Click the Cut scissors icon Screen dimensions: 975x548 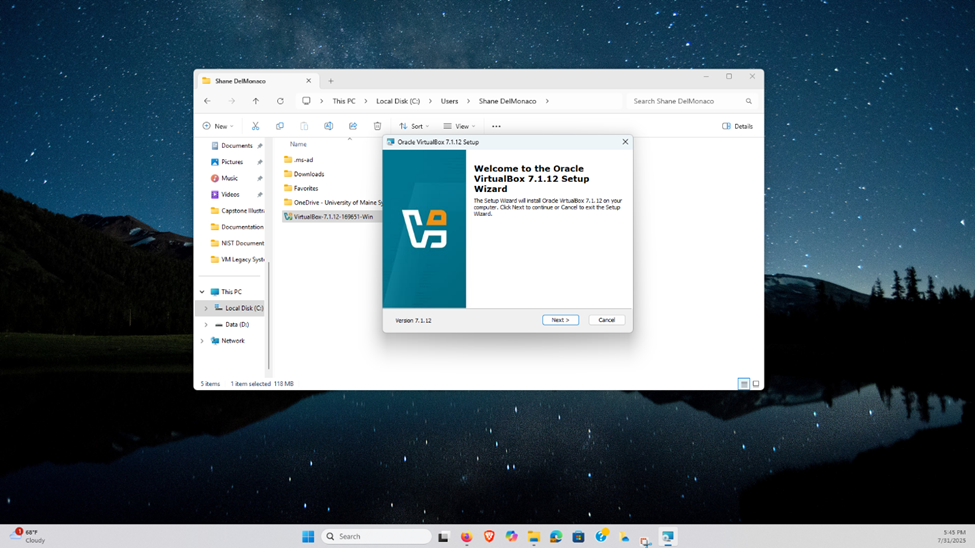(256, 126)
